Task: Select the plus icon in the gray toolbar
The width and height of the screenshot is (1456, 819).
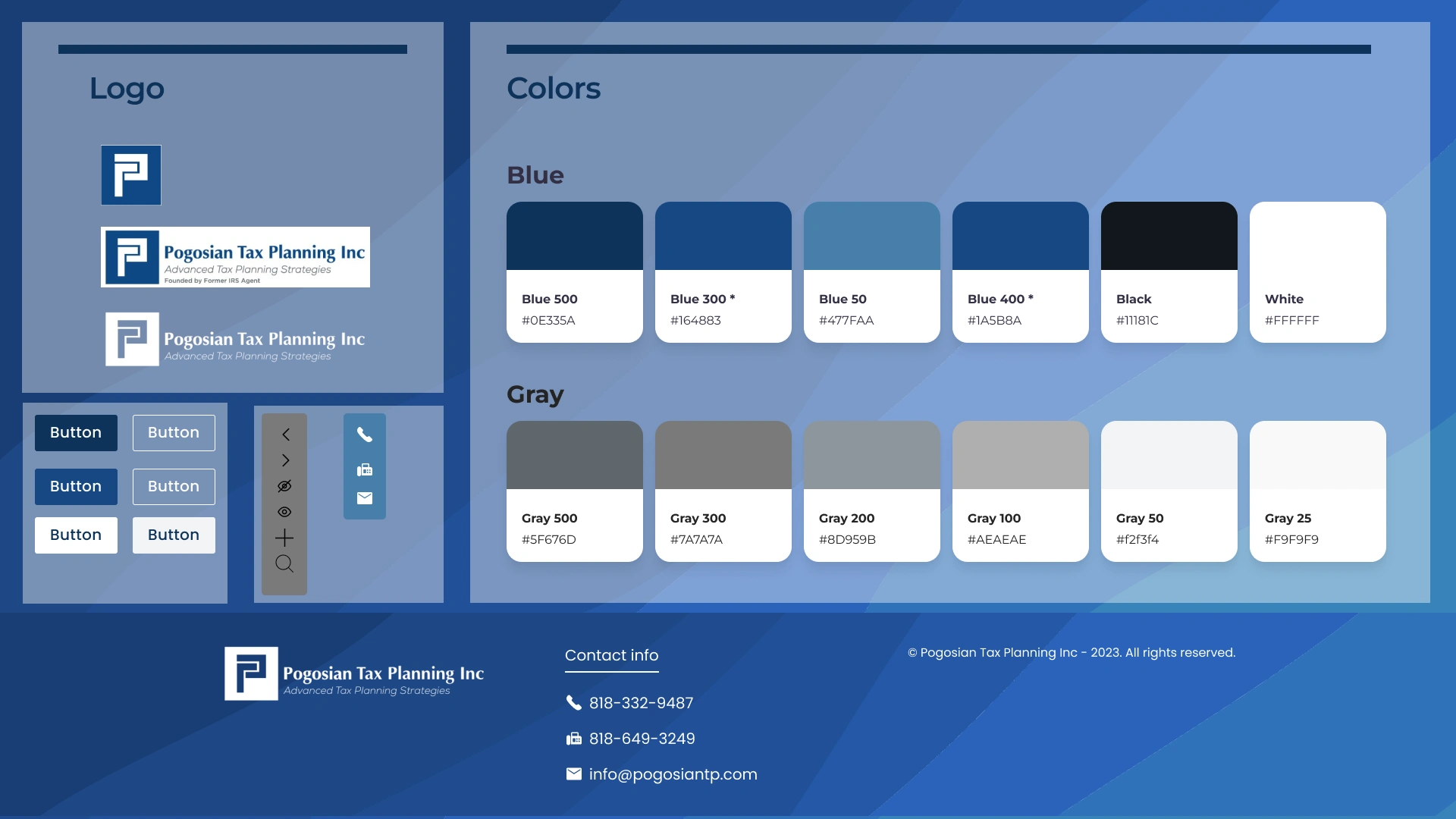Action: pyautogui.click(x=284, y=538)
